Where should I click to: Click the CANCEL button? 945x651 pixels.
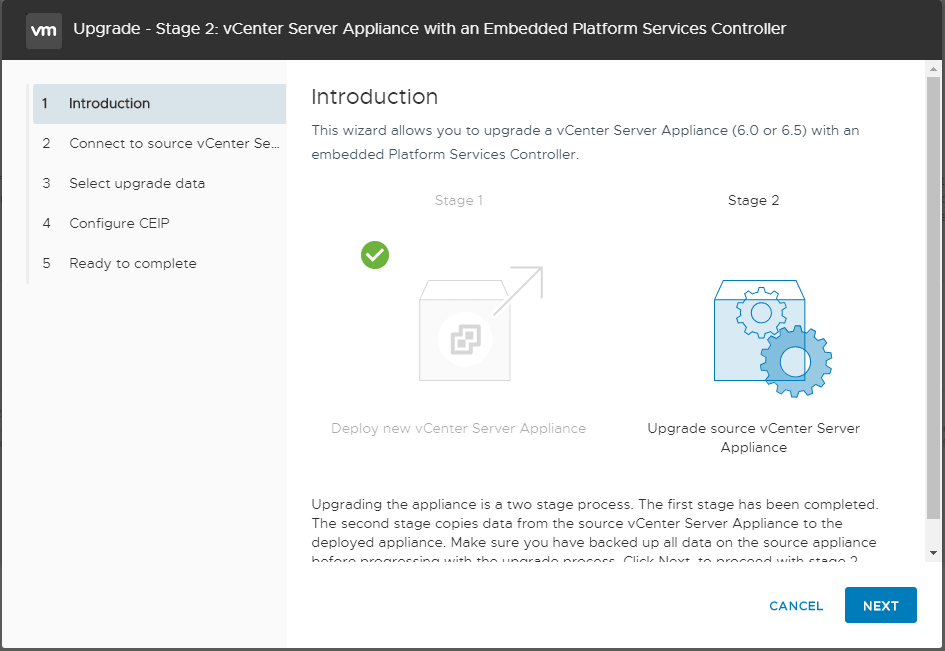click(x=796, y=606)
